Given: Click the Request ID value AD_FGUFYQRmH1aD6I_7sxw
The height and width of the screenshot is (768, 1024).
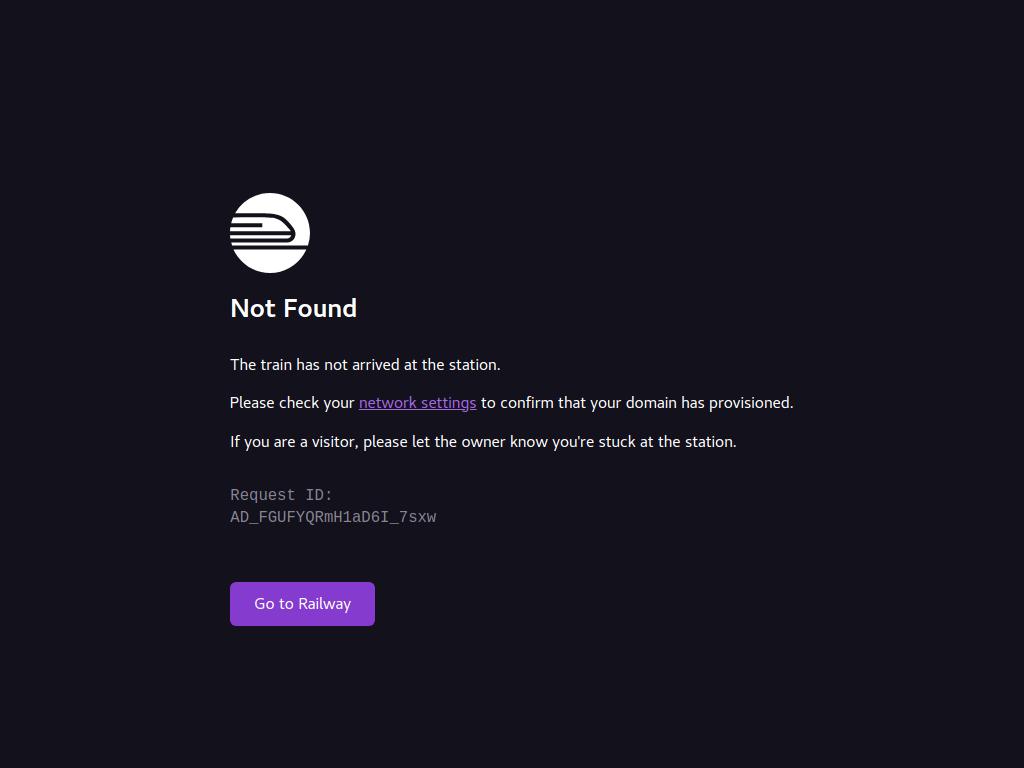Looking at the screenshot, I should click(x=333, y=517).
